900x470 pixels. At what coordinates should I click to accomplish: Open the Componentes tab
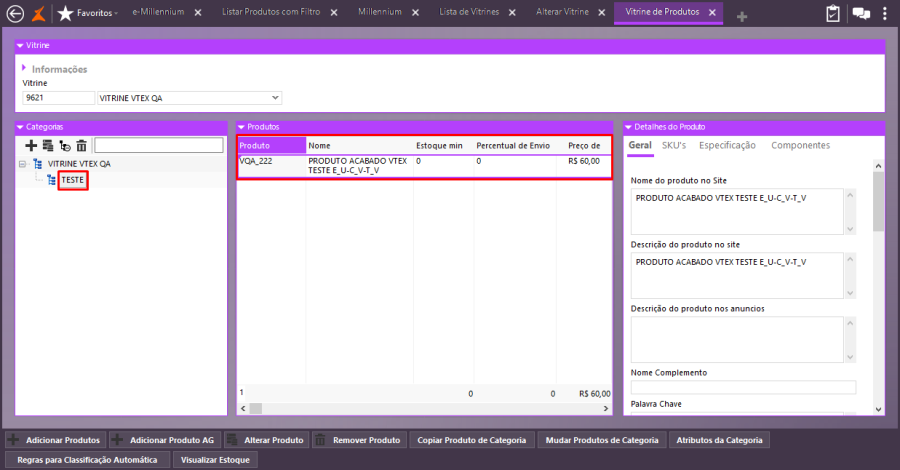(800, 146)
